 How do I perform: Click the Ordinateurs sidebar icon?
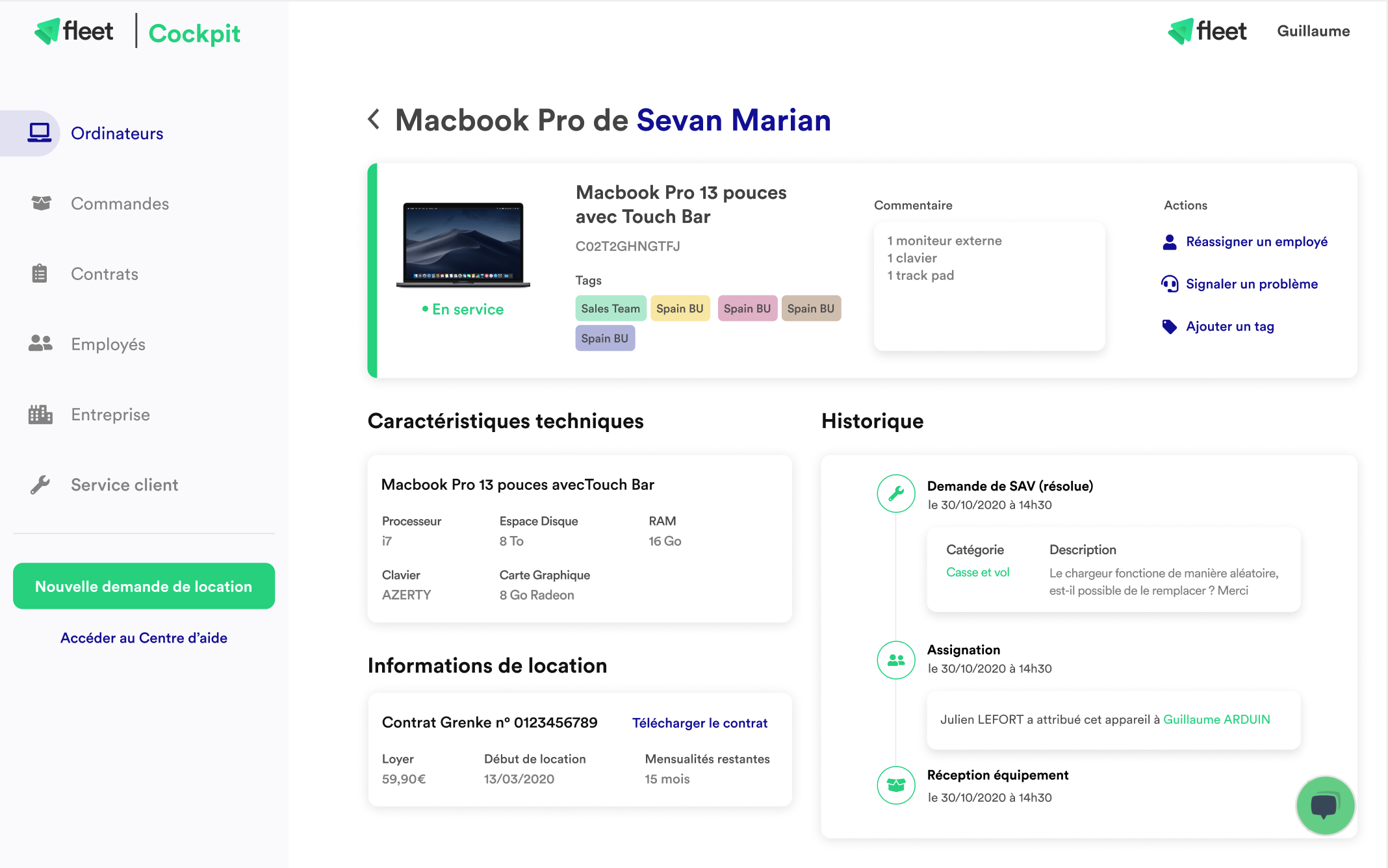click(x=39, y=132)
